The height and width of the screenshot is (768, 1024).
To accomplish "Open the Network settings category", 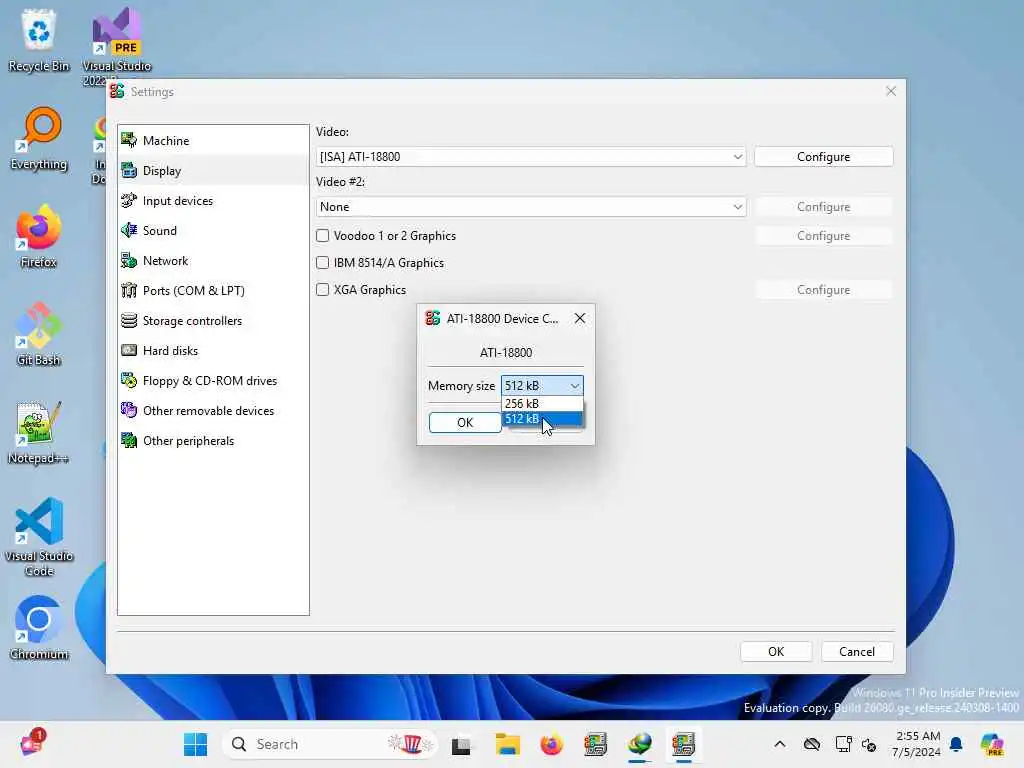I will 213,261.
